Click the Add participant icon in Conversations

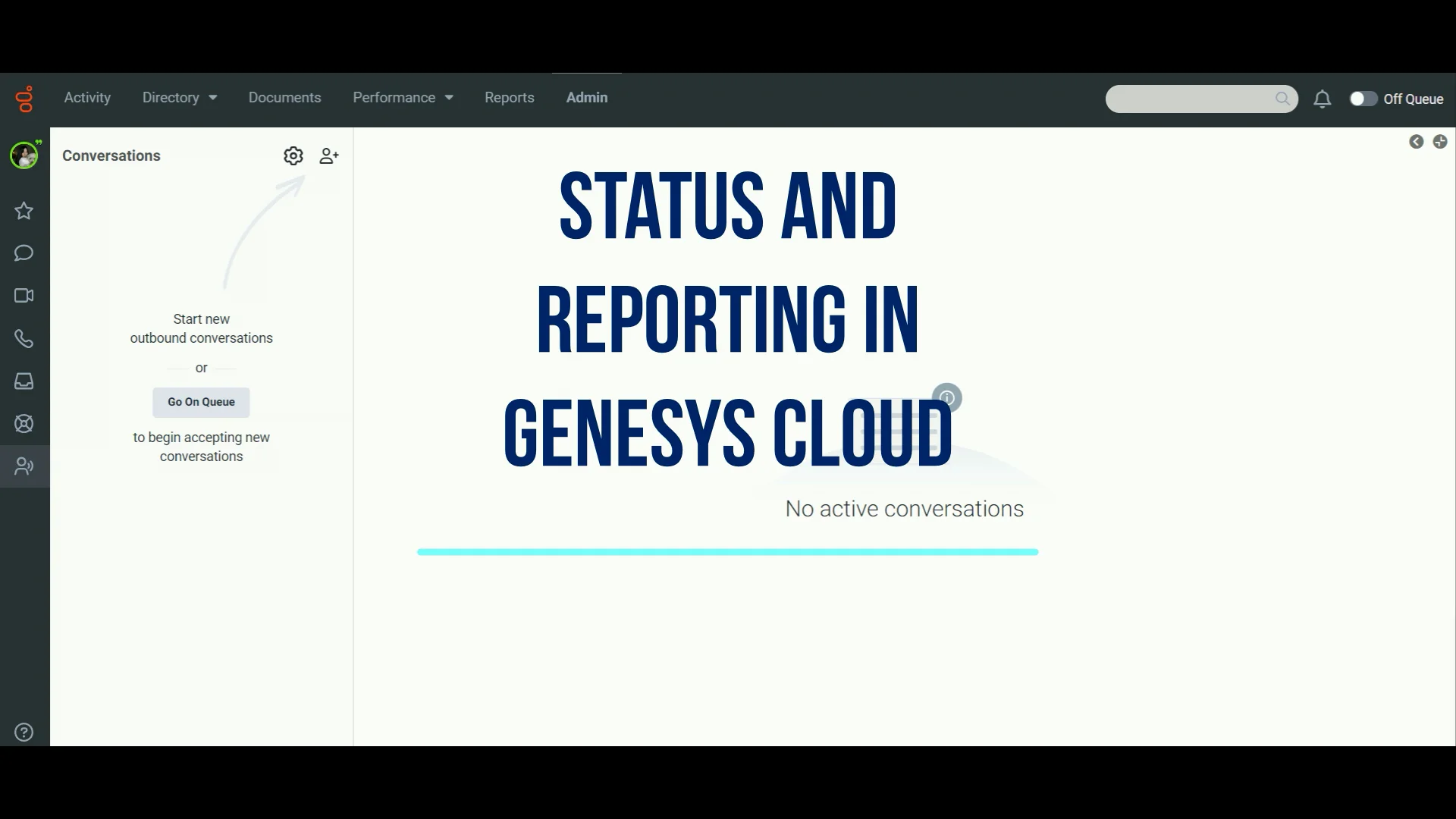328,155
